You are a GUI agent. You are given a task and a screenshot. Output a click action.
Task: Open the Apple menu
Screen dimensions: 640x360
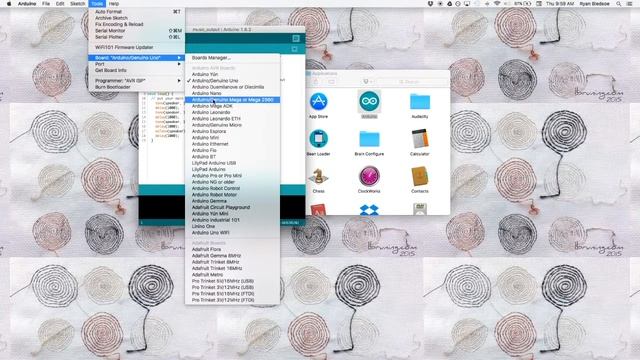coord(9,4)
